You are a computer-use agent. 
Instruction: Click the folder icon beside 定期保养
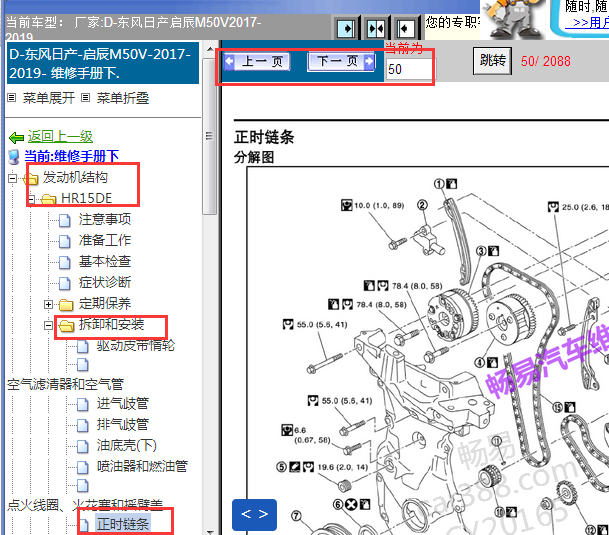(x=66, y=305)
